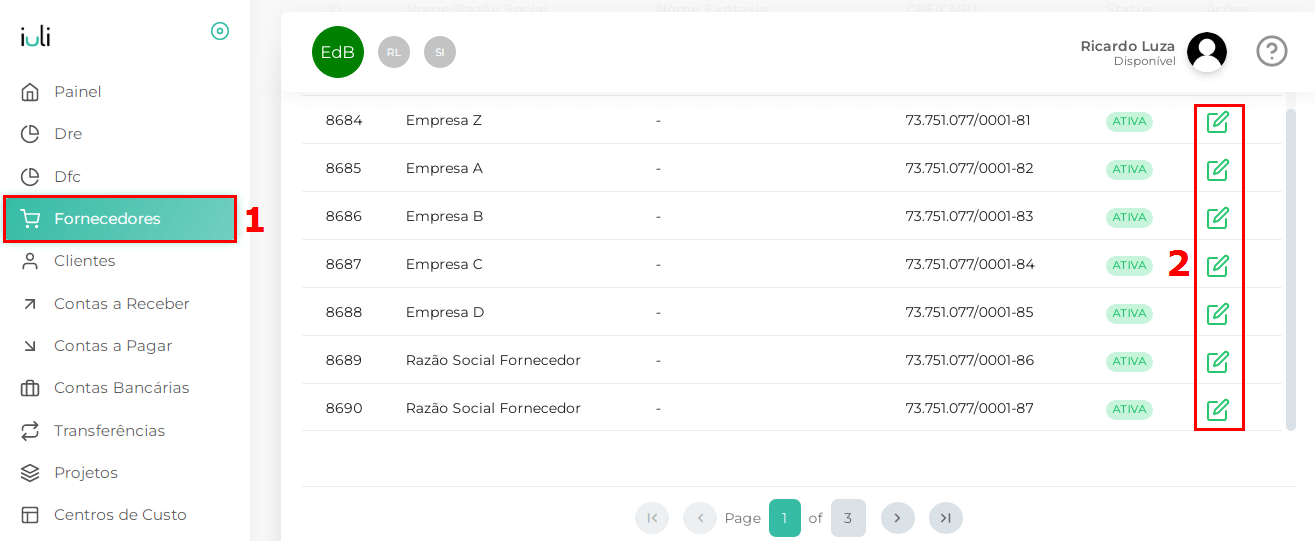This screenshot has height=541, width=1315.
Task: Open the Painel menu item
Action: pyautogui.click(x=78, y=92)
